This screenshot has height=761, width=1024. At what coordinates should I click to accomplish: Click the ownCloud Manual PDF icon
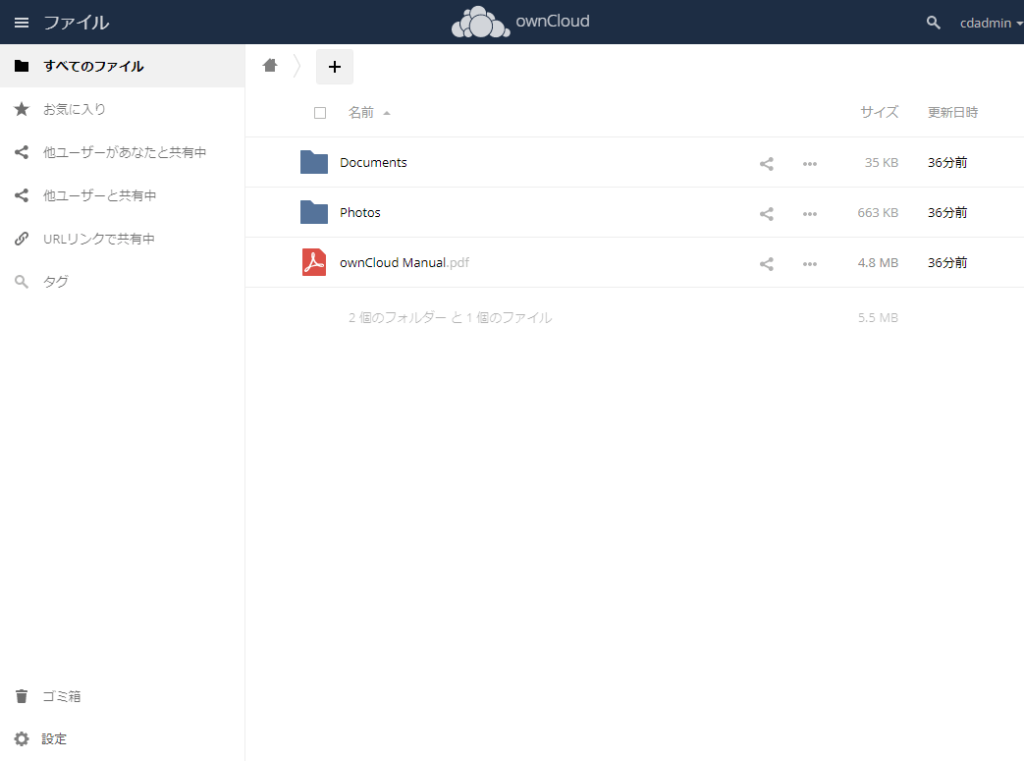coord(313,263)
